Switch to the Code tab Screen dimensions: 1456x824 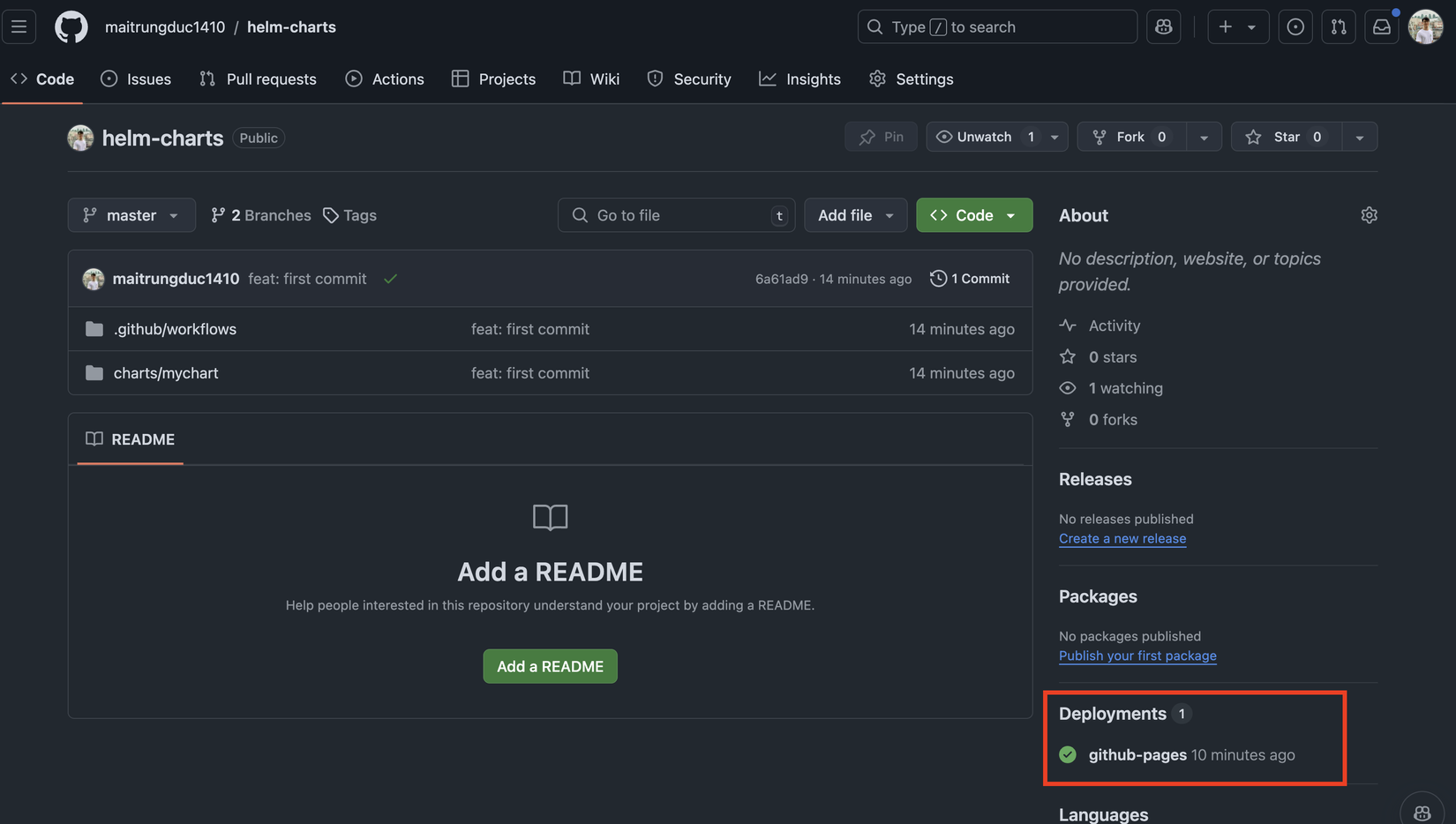coord(42,79)
